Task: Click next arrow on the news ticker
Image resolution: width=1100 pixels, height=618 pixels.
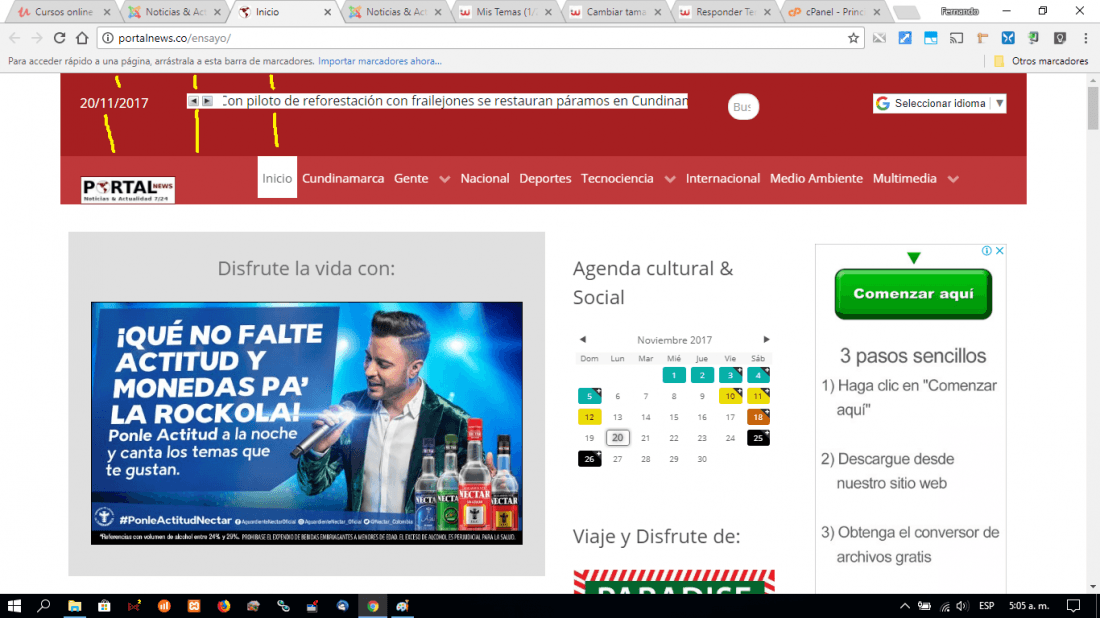Action: coord(207,101)
